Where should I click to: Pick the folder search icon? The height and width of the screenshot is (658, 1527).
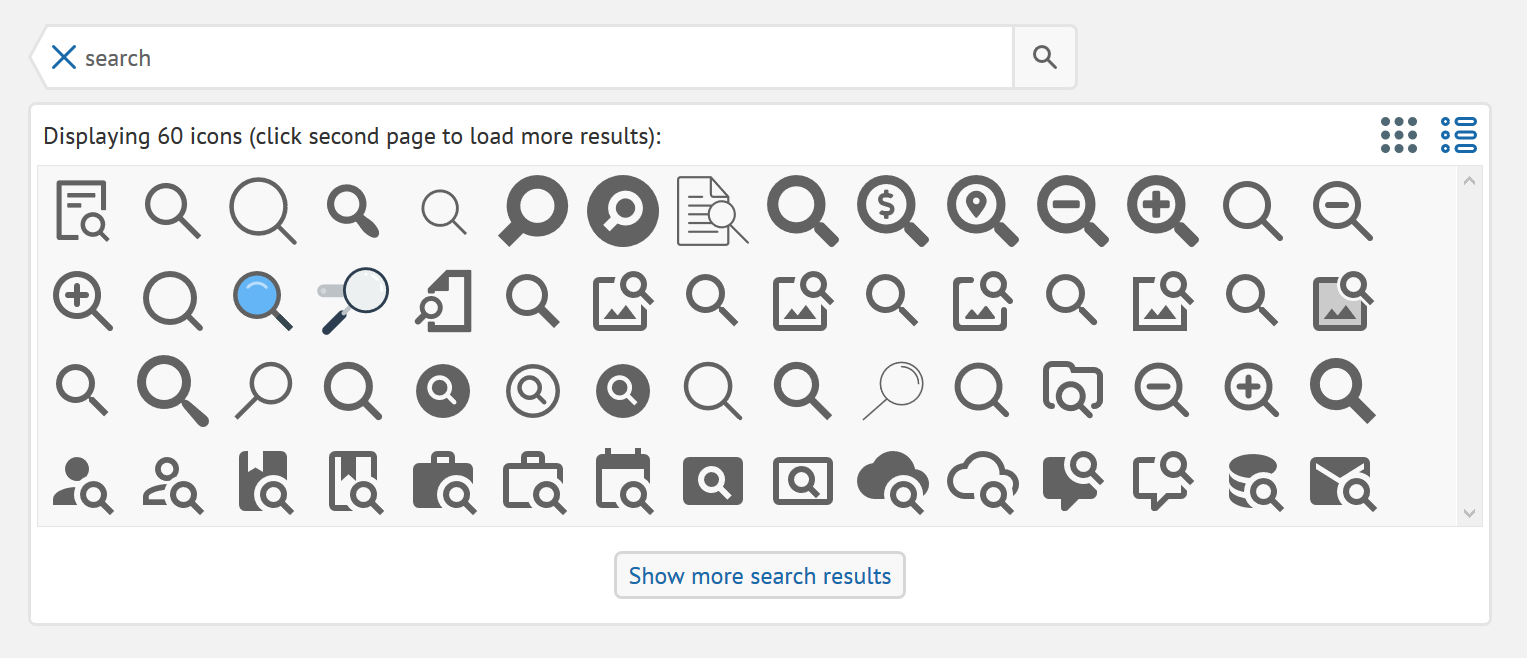[x=1071, y=388]
